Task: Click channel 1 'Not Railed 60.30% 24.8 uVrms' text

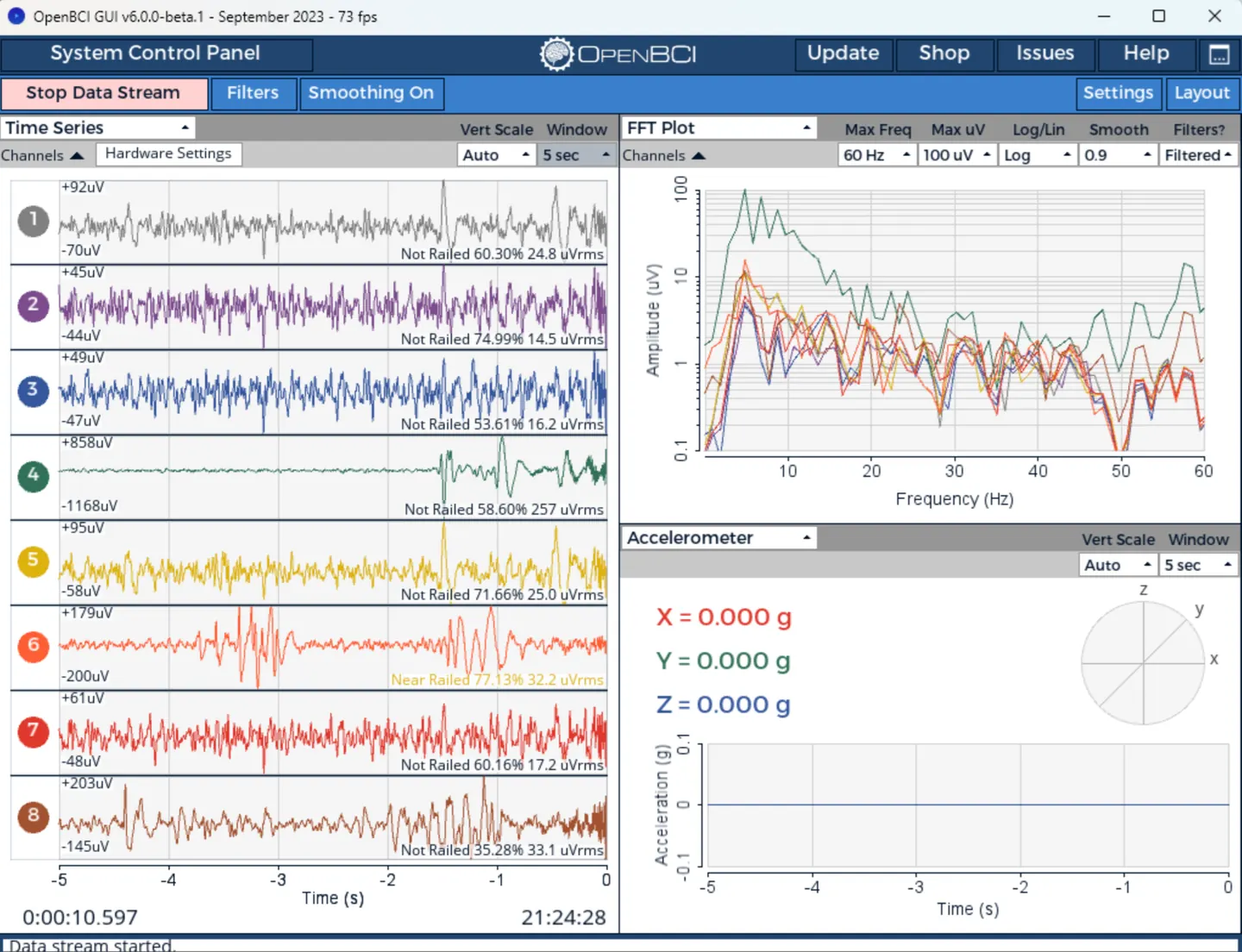Action: click(x=503, y=254)
